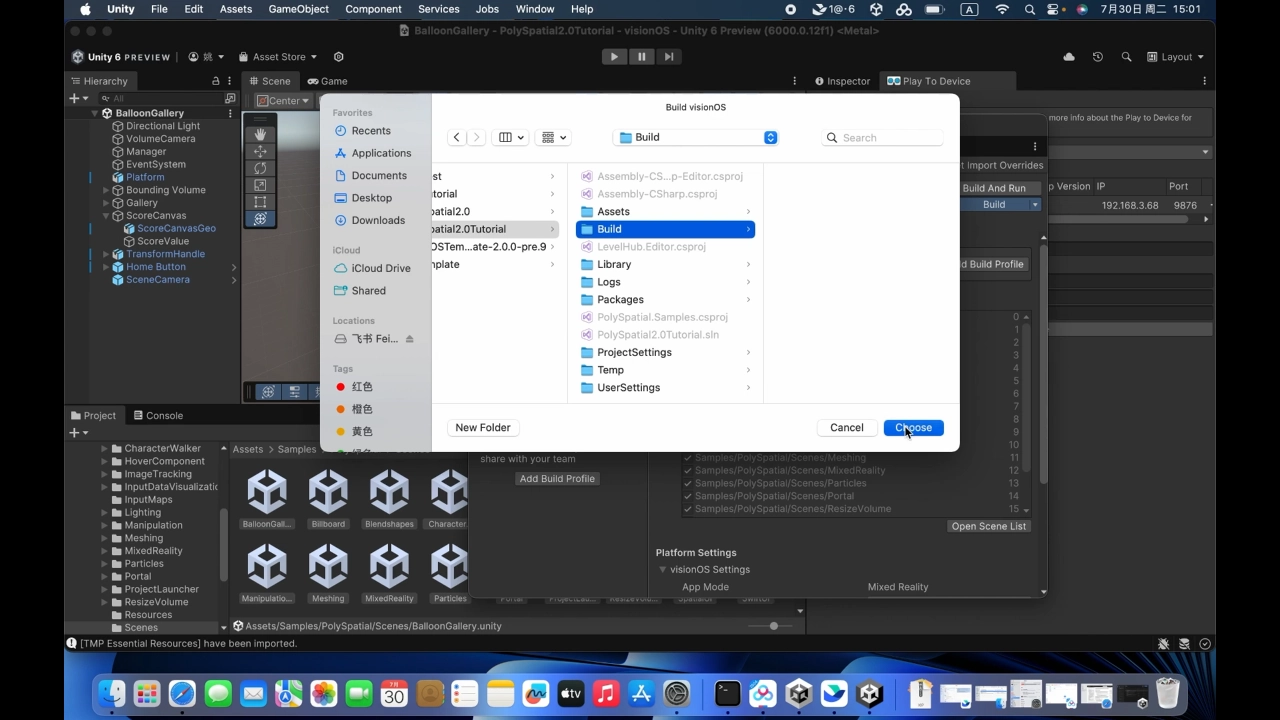Toggle Samples/PolySpatial/Scenes/MixedReality scene checkbox

click(688, 471)
